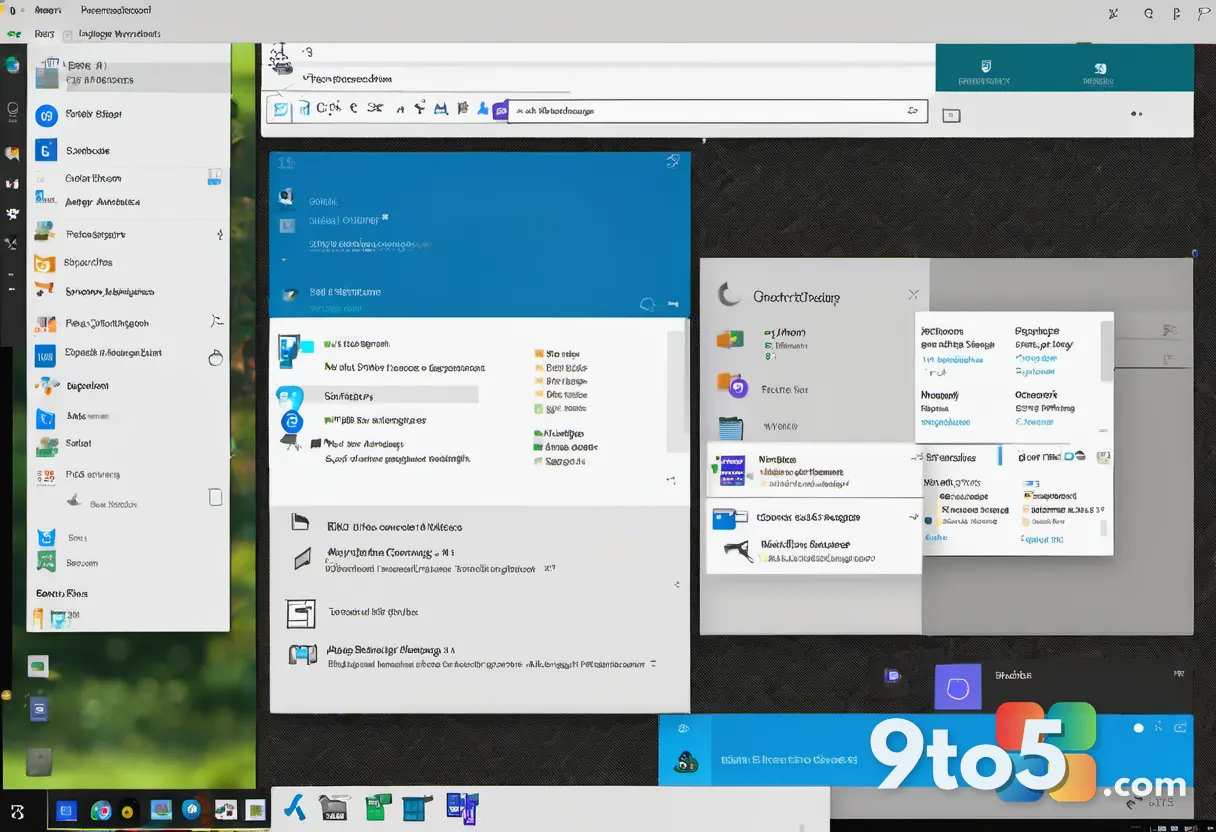
Task: Click the black hairdryer-shaped icon in the popup
Action: pyautogui.click(x=737, y=549)
